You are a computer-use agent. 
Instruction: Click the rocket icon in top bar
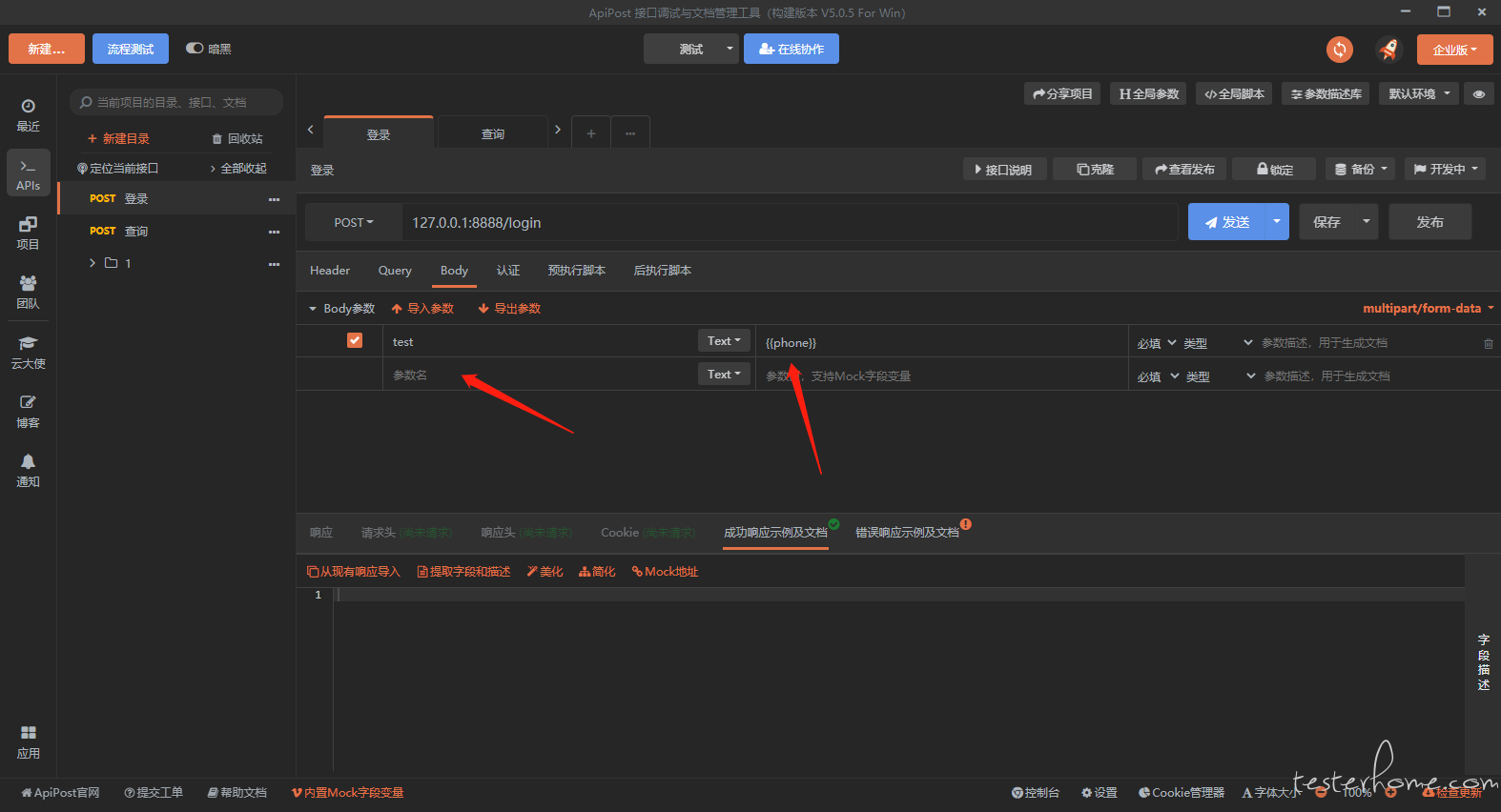pyautogui.click(x=1388, y=49)
